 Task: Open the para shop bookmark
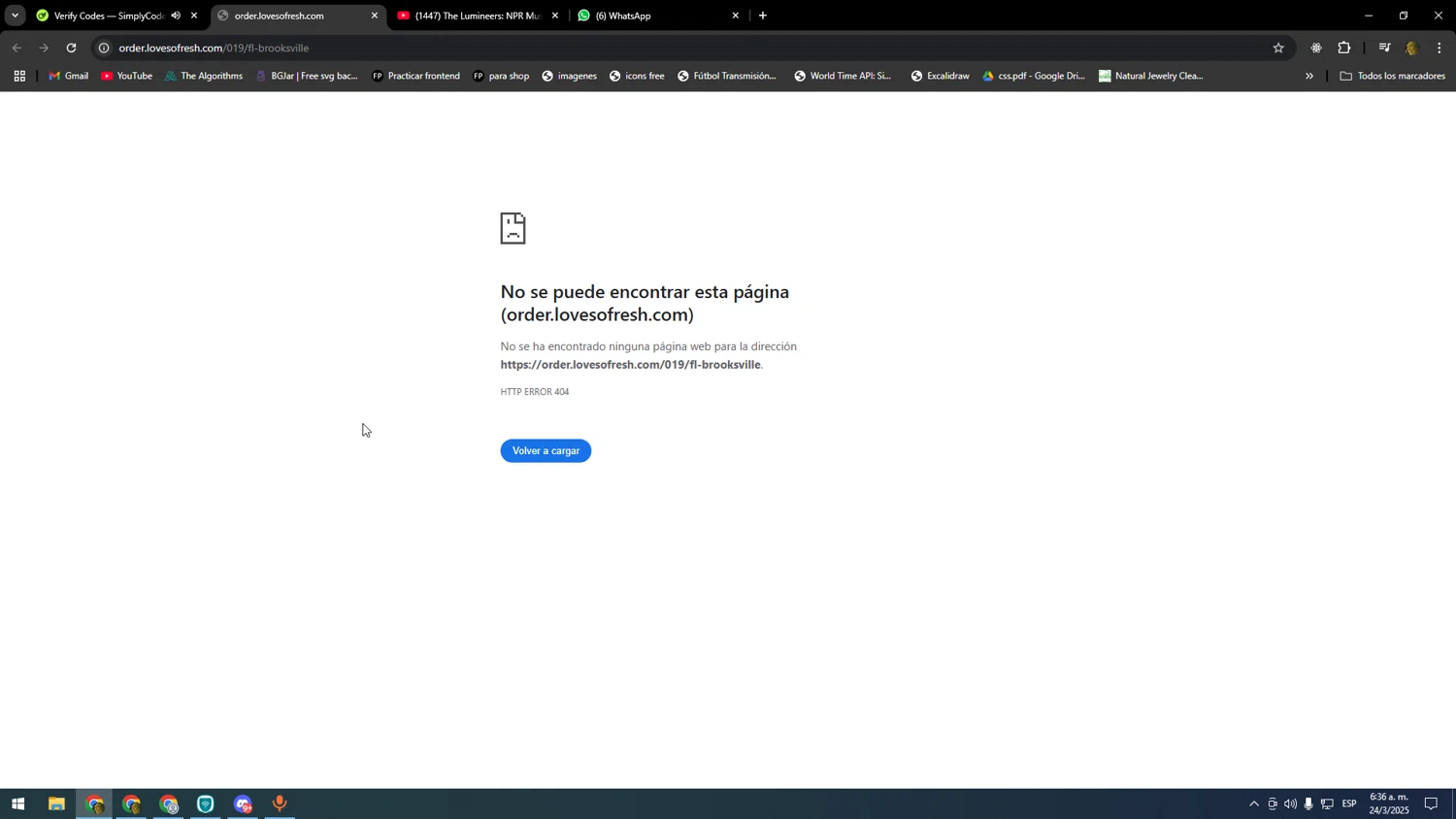tap(501, 76)
